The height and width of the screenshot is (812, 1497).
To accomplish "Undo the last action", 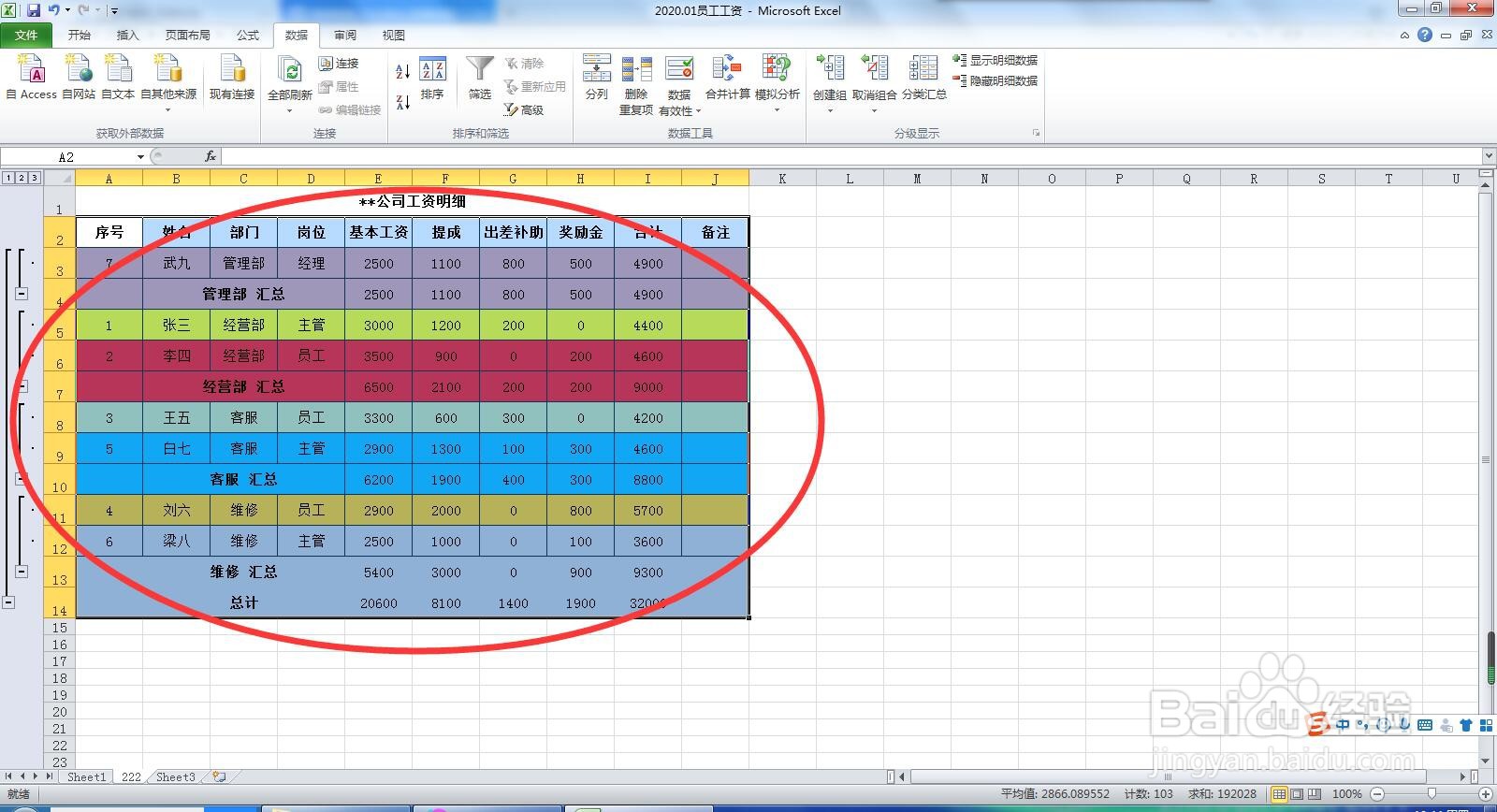I will tap(53, 10).
